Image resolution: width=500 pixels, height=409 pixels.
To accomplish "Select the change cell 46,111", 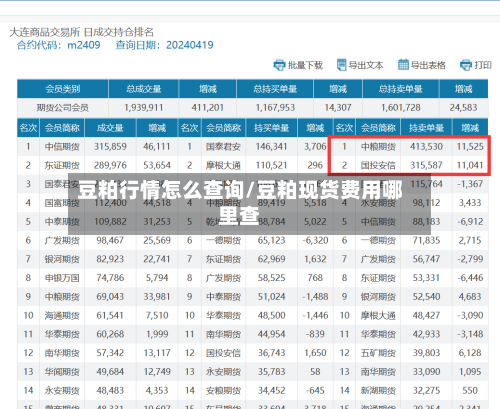I will 157,146.
